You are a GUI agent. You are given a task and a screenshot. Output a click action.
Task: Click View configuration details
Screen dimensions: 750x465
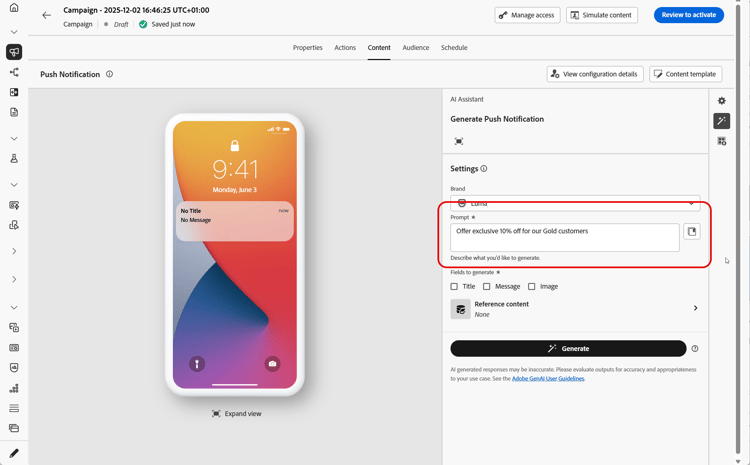pyautogui.click(x=595, y=74)
